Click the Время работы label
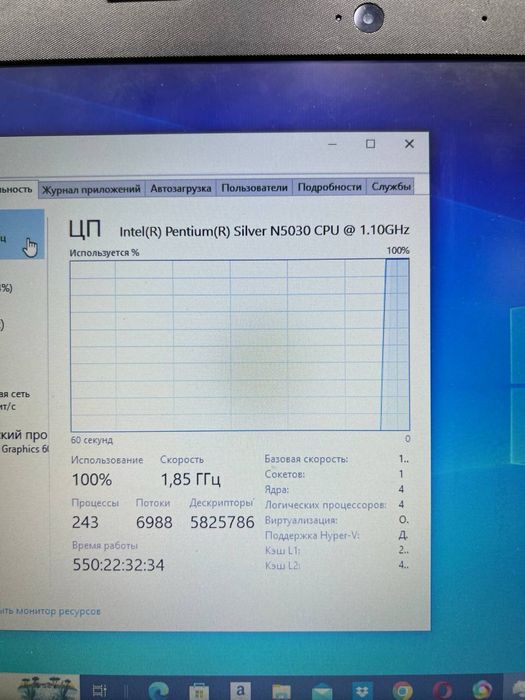The width and height of the screenshot is (525, 700). tap(105, 546)
